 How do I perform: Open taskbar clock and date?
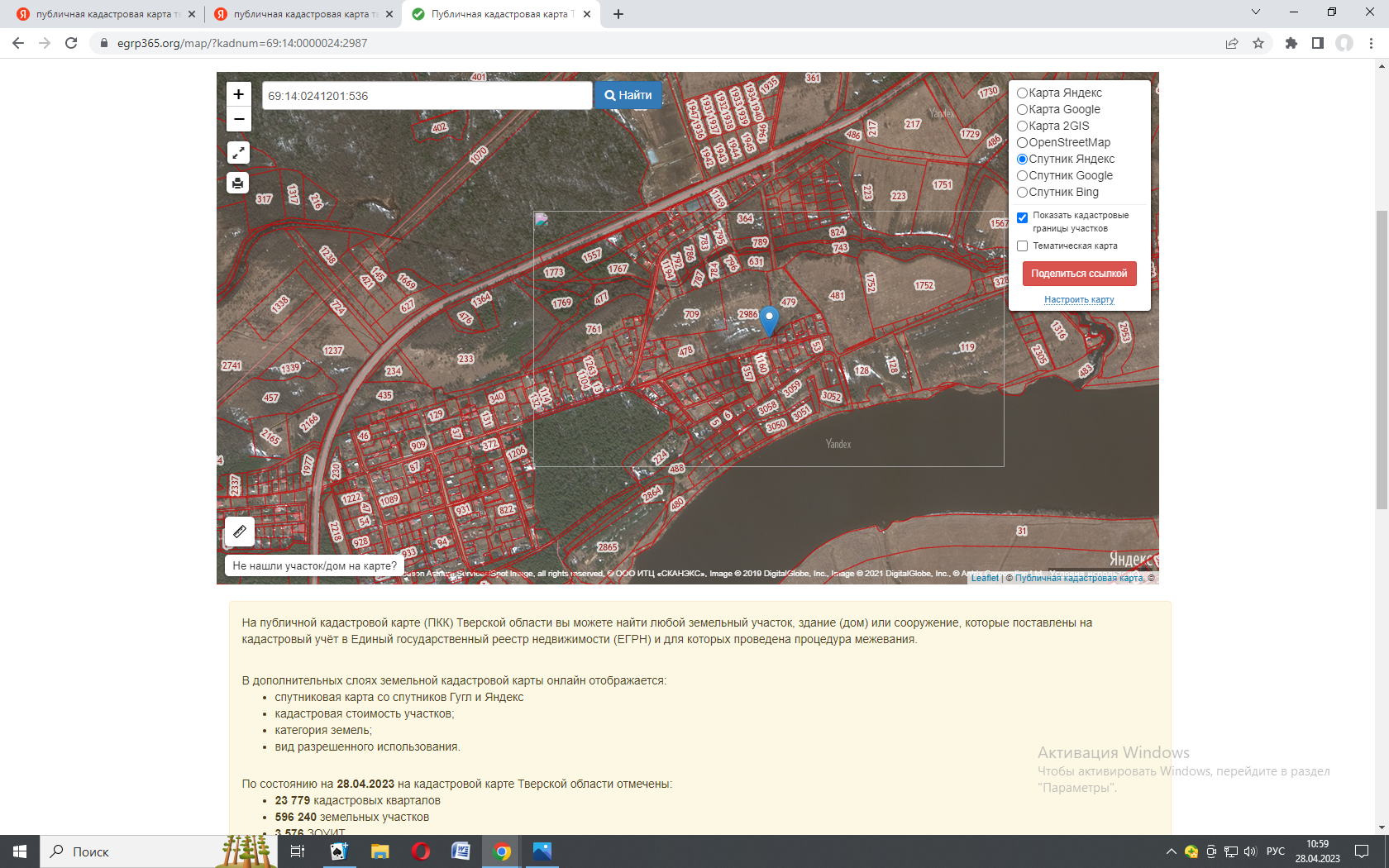coord(1317,851)
